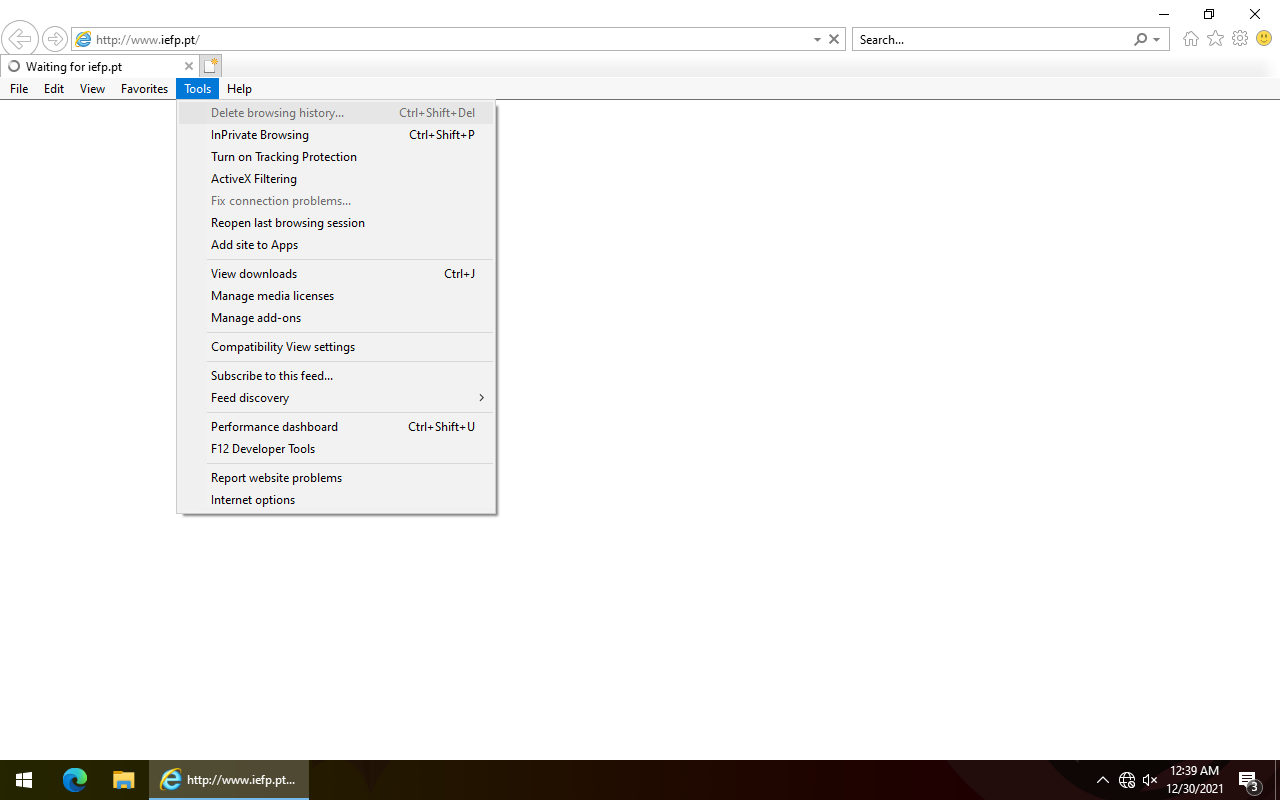This screenshot has width=1280, height=800.
Task: Launch Microsoft Edge from taskbar
Action: [75, 780]
